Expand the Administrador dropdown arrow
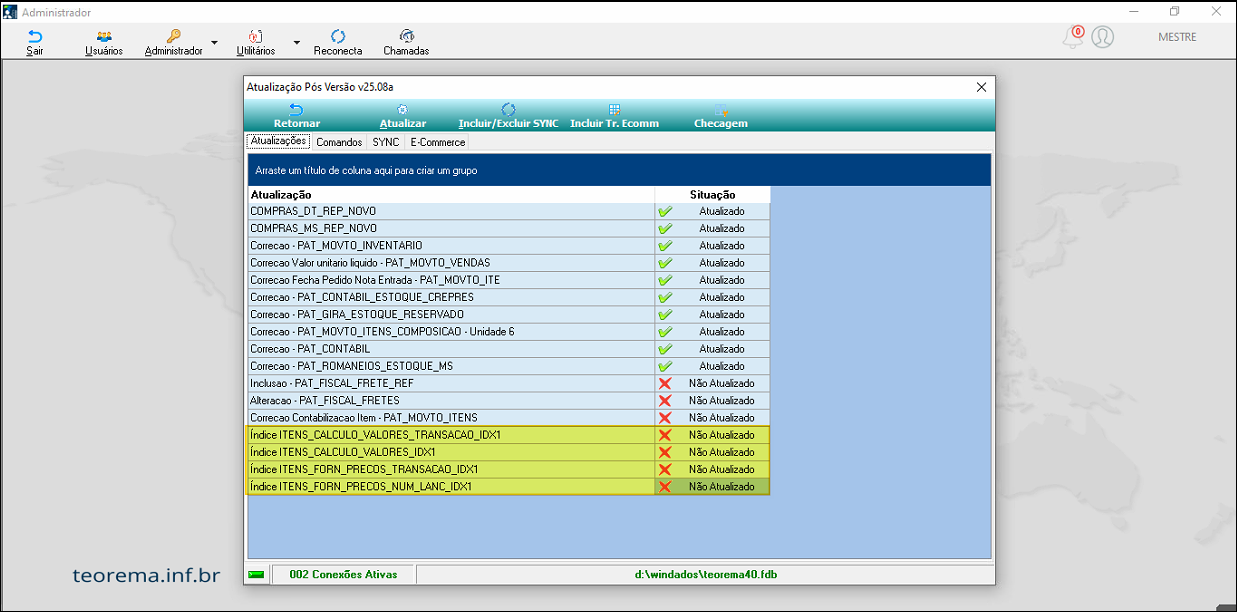Image resolution: width=1237 pixels, height=612 pixels. click(x=214, y=44)
